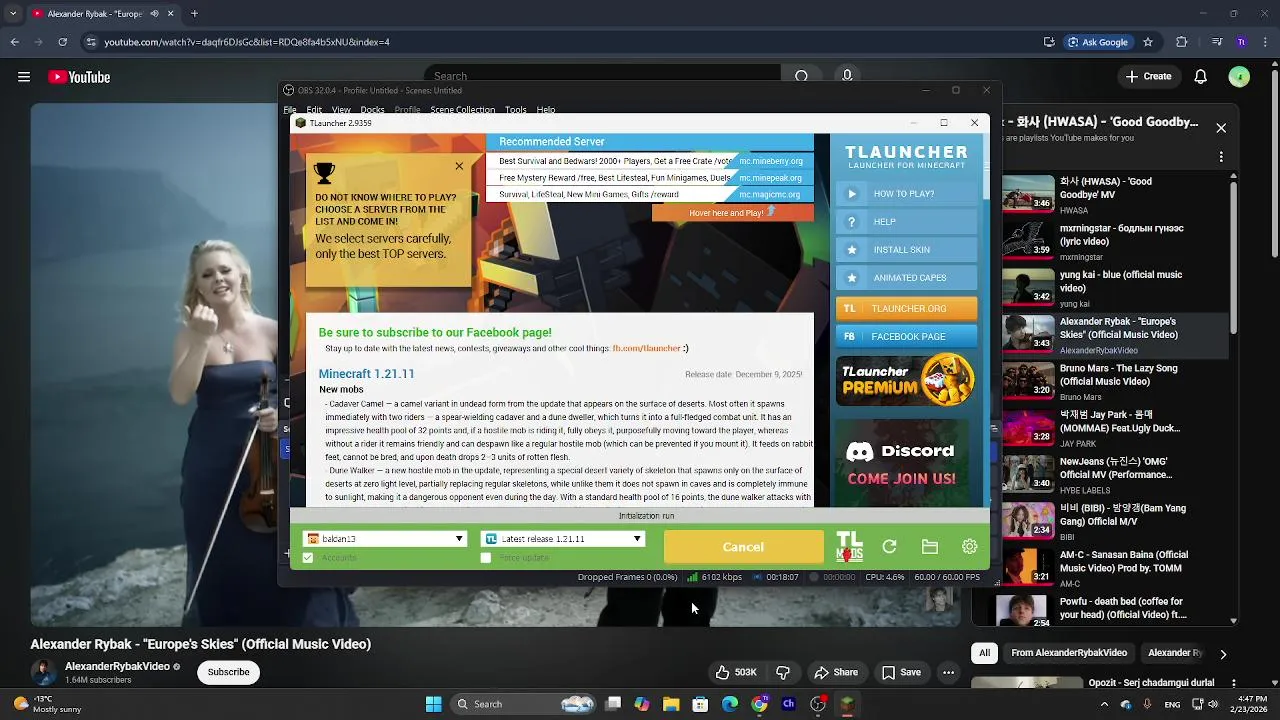This screenshot has width=1280, height=720.
Task: Close the trophy server advertisement popup
Action: (459, 166)
